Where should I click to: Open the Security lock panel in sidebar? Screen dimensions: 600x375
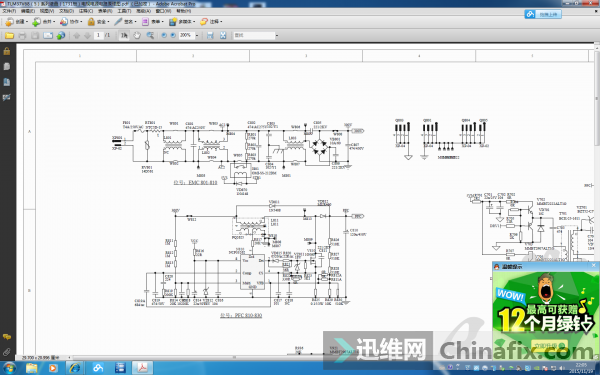(x=7, y=51)
